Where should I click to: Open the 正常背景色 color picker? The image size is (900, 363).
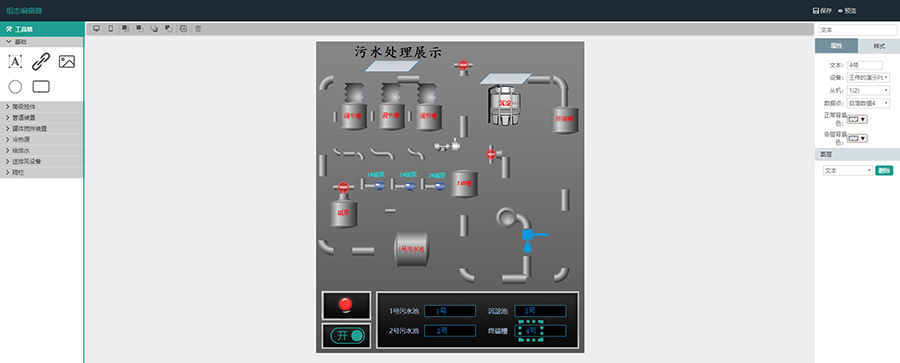click(858, 119)
